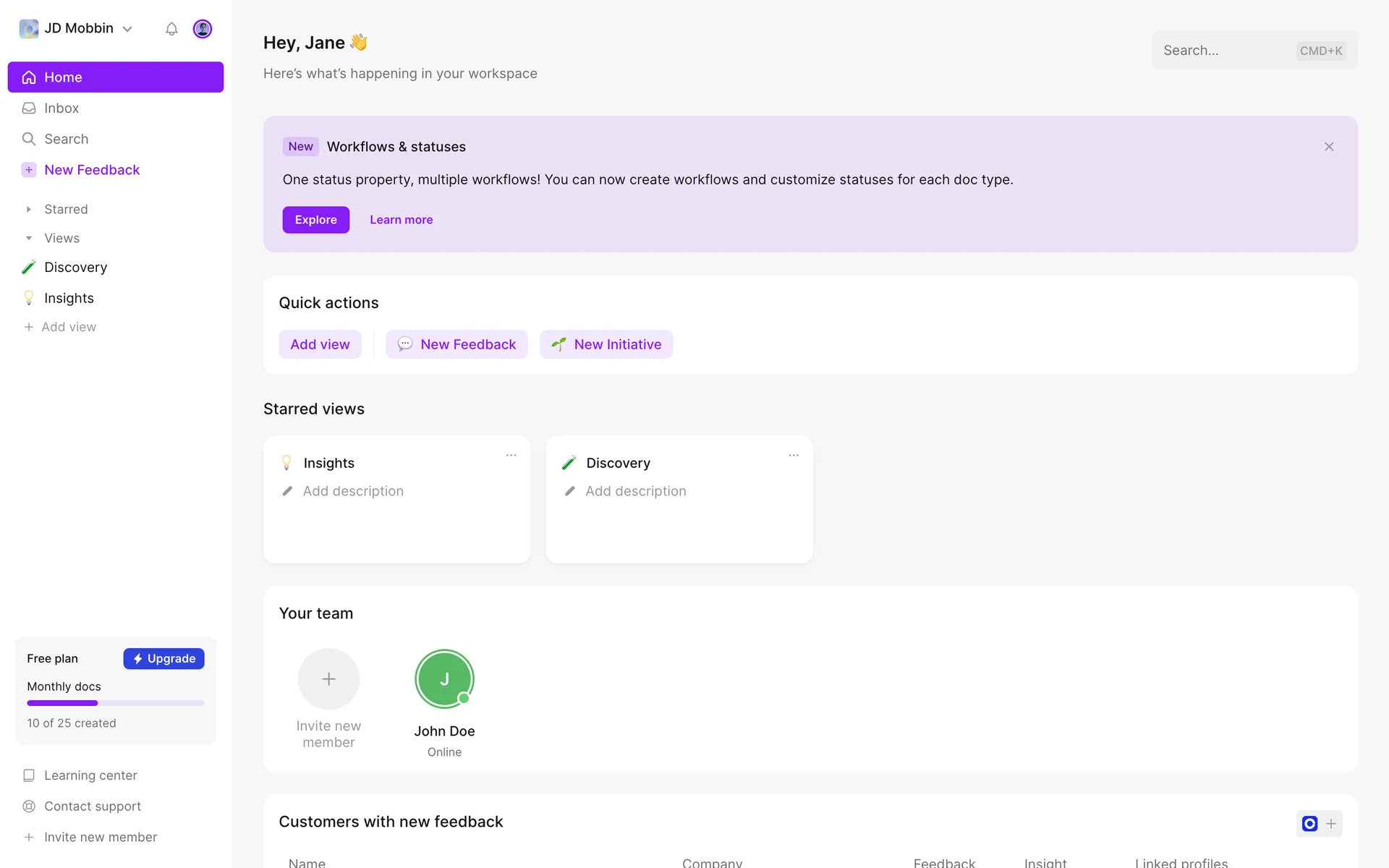Click the Explore button
Viewport: 1389px width, 868px height.
point(315,220)
